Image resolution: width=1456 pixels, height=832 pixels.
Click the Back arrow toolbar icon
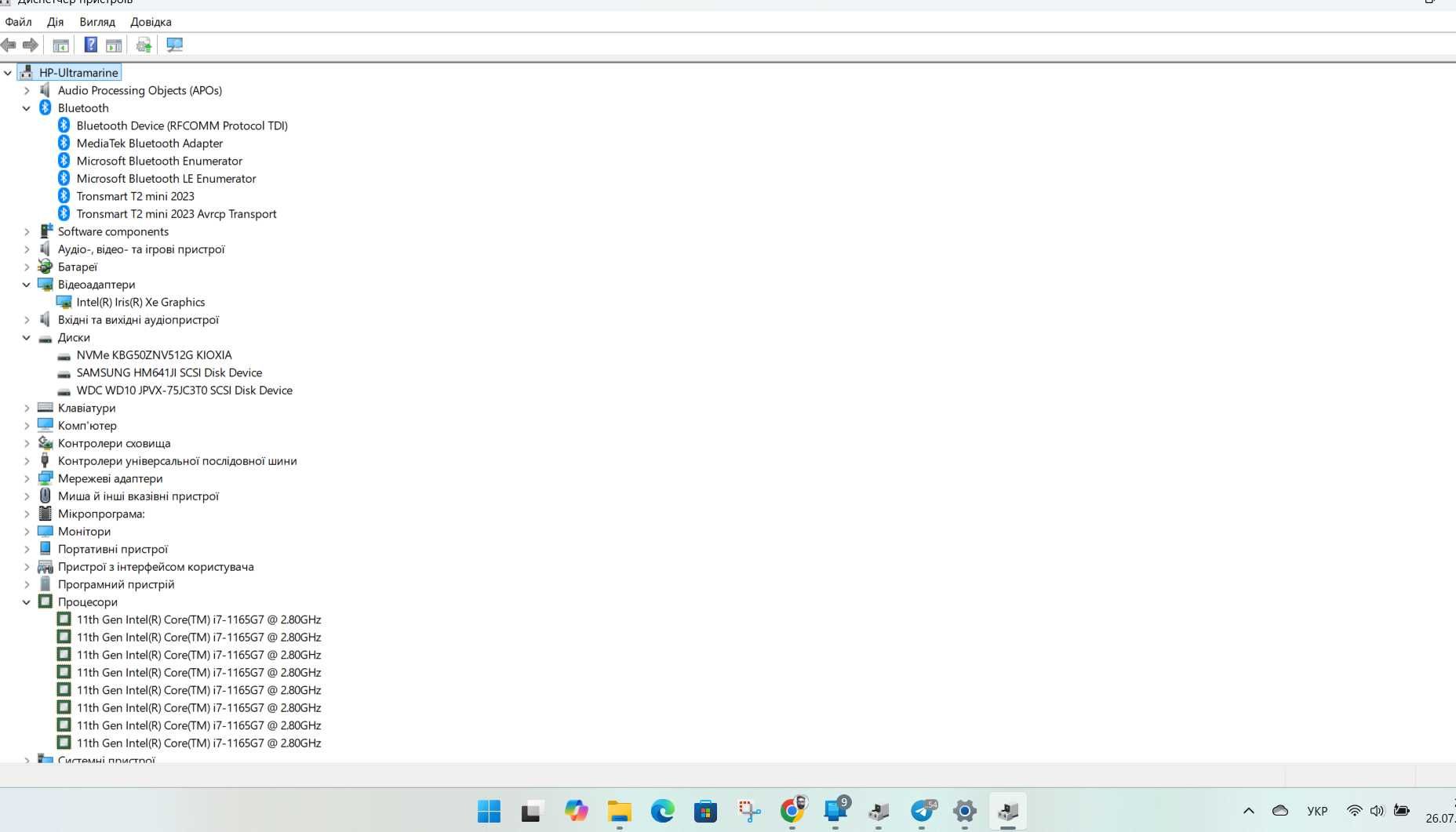[9, 45]
